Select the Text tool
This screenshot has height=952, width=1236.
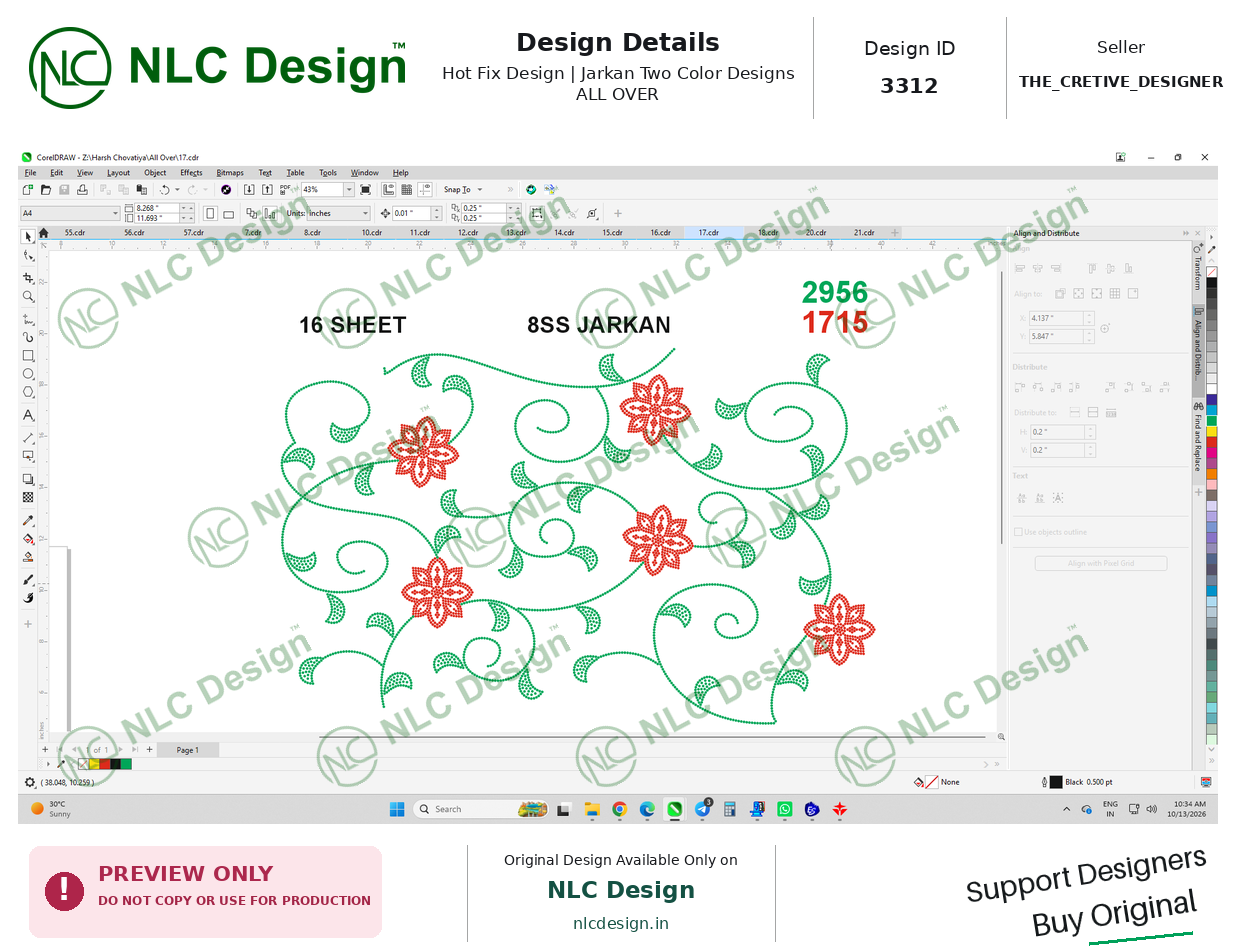28,415
